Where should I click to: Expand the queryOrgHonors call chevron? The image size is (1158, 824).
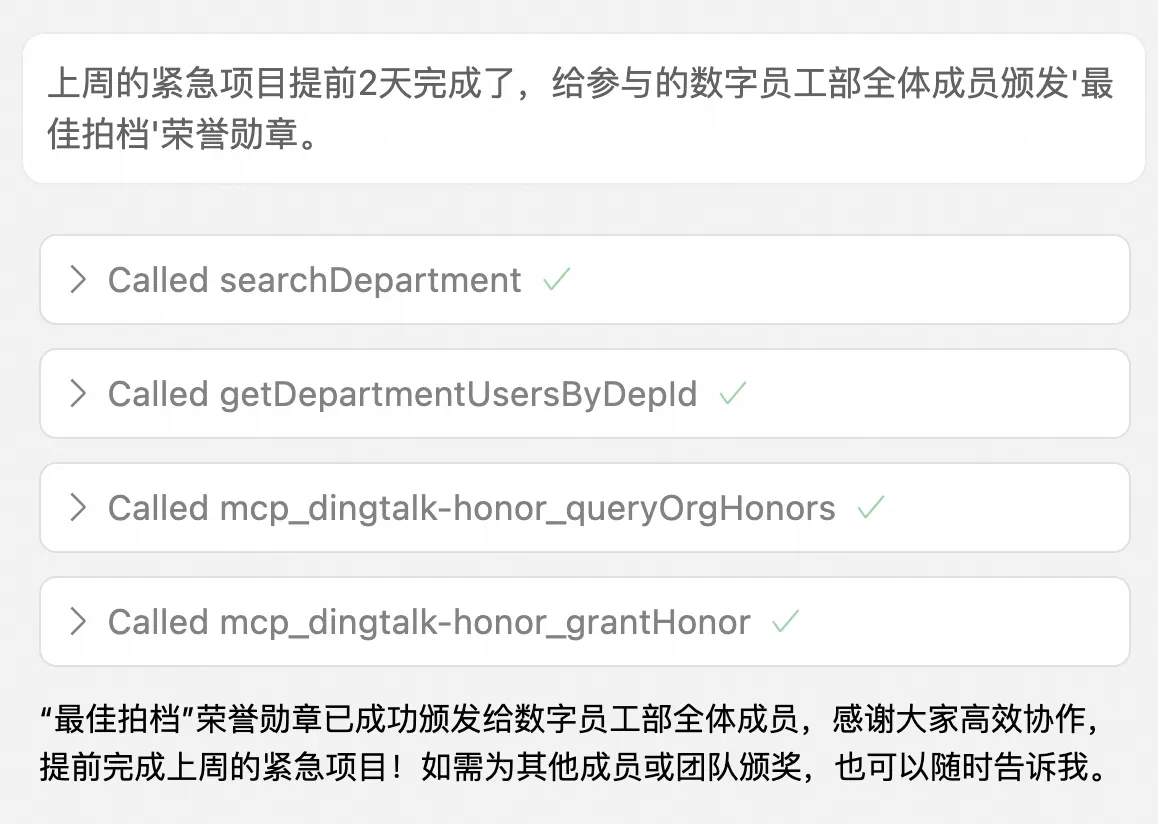coord(77,508)
